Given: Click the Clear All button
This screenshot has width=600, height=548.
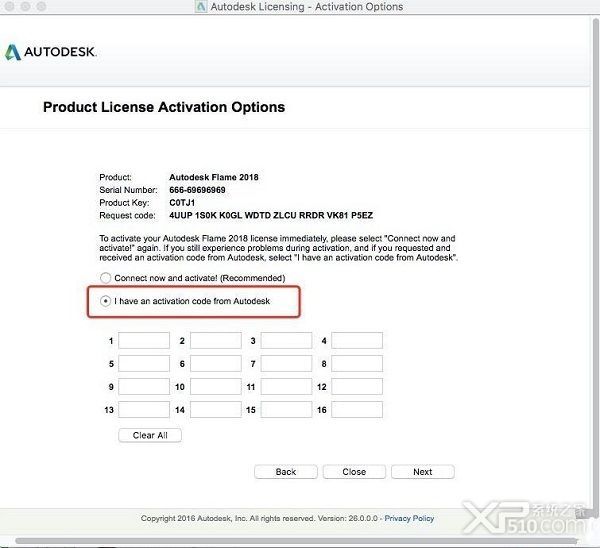Looking at the screenshot, I should pyautogui.click(x=150, y=435).
